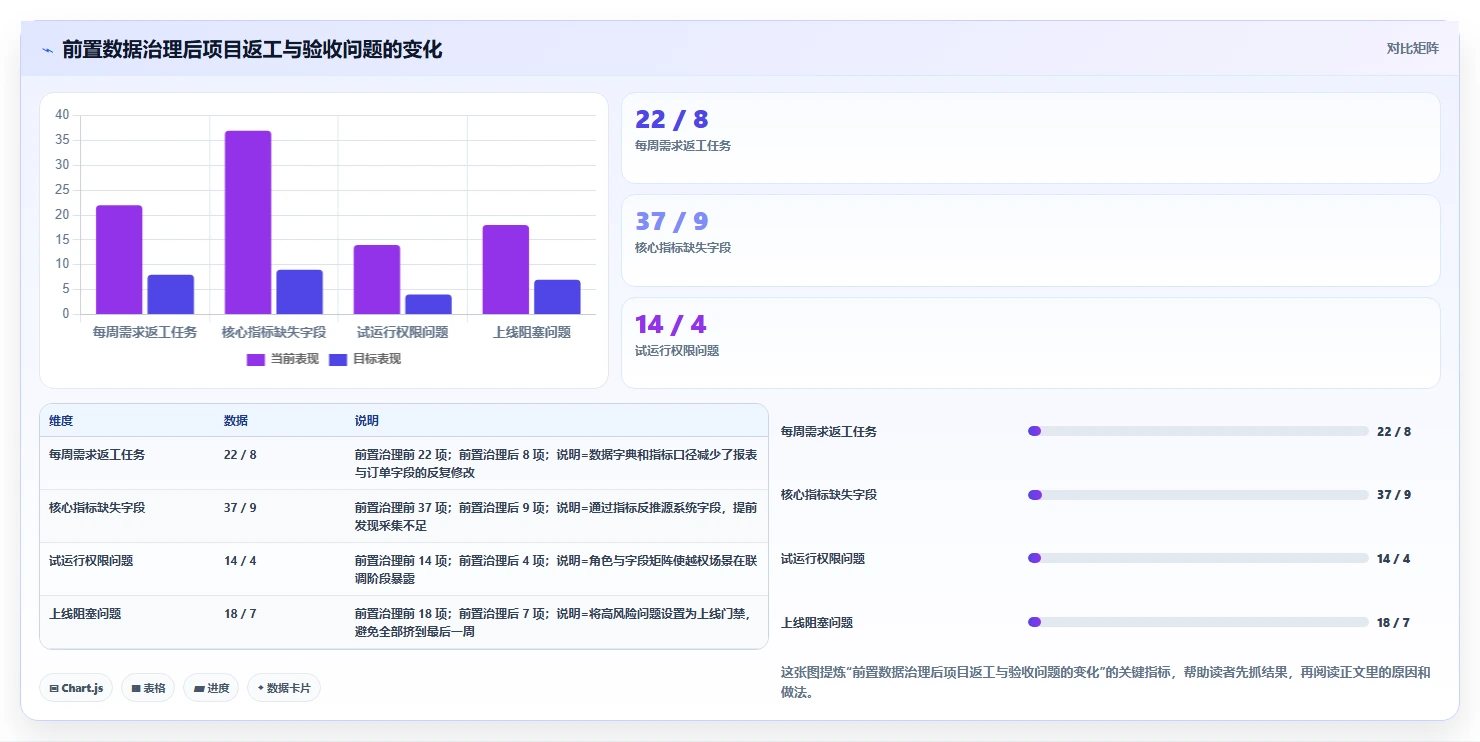Click the 试运行权限问题 label under 14 / 4
This screenshot has height=742, width=1480.
[677, 351]
